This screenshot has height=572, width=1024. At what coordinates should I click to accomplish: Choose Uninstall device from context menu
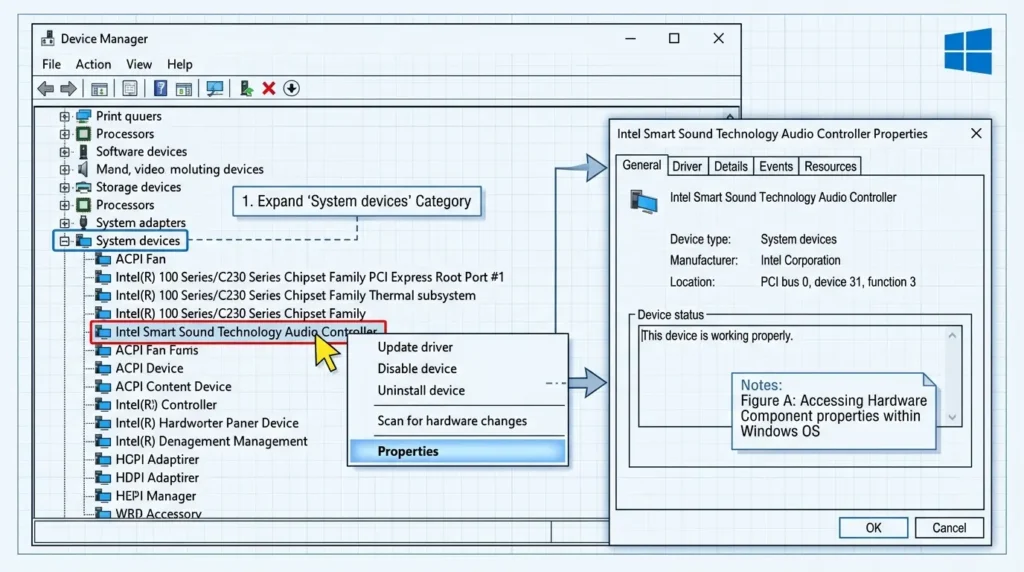[457, 390]
